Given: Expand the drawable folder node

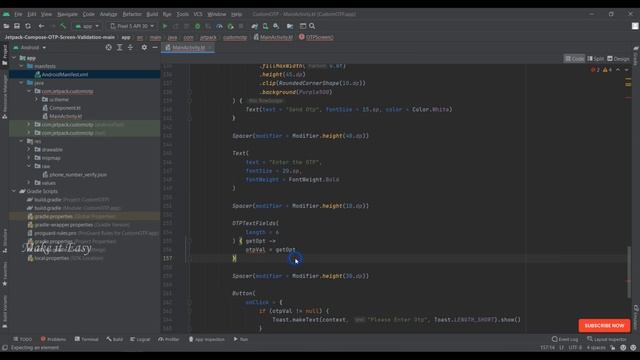Looking at the screenshot, I should [x=29, y=149].
